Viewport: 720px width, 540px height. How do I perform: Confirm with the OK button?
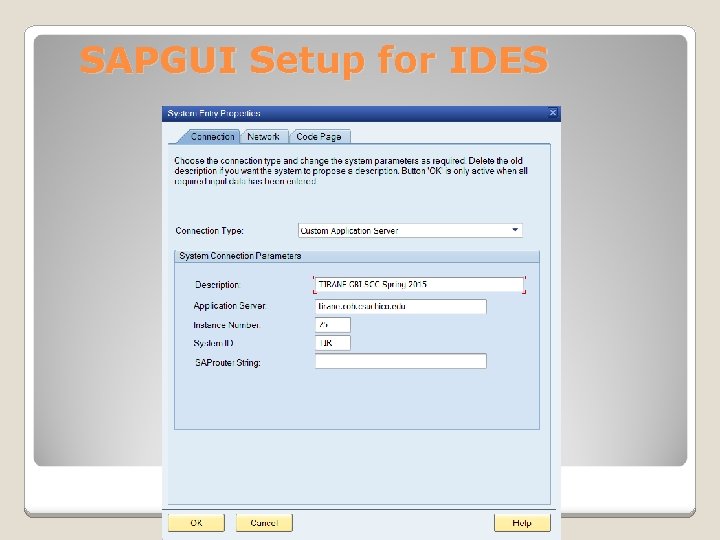tap(197, 523)
